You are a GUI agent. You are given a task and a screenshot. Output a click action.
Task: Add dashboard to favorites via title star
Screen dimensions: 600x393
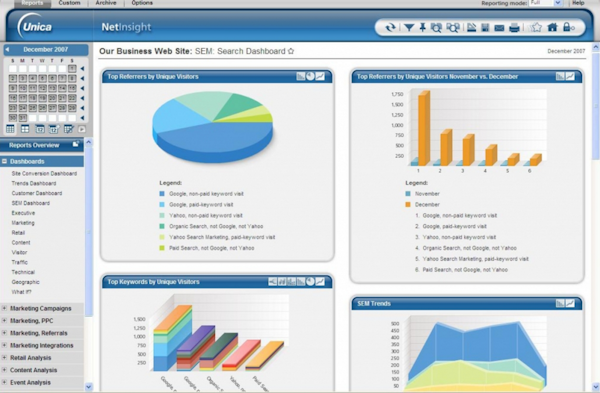[291, 51]
